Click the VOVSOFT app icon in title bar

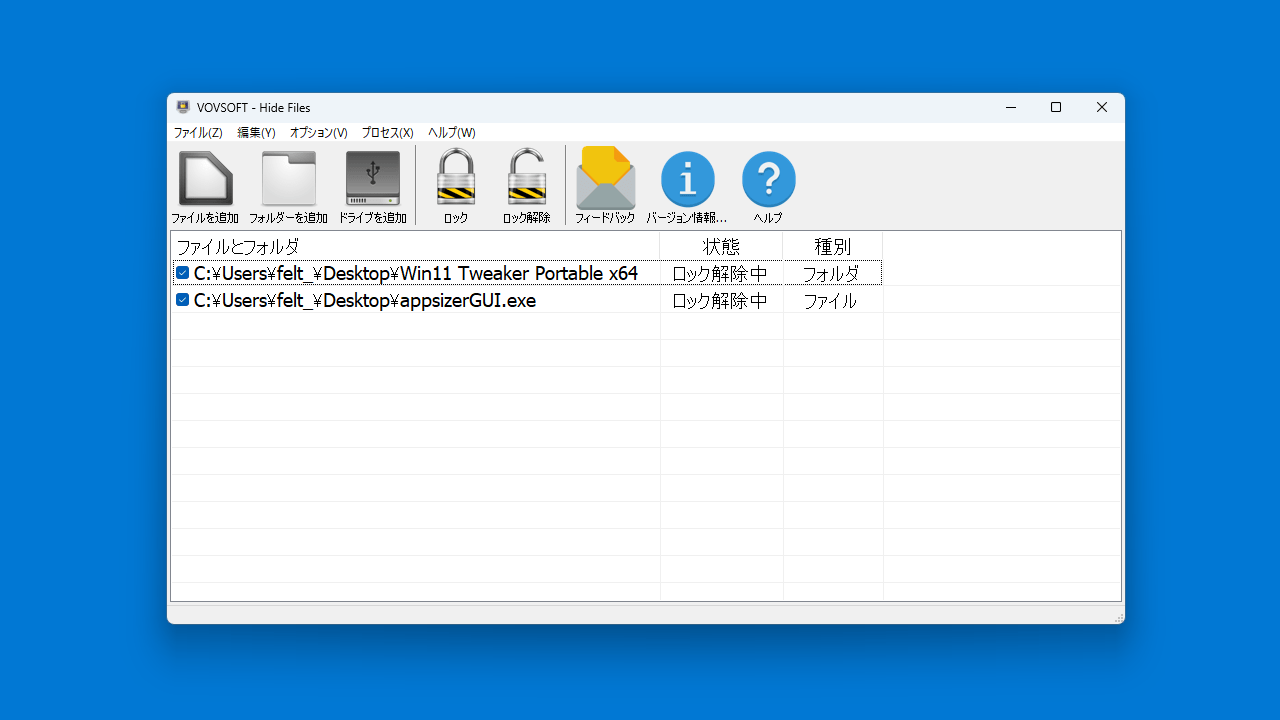point(183,107)
